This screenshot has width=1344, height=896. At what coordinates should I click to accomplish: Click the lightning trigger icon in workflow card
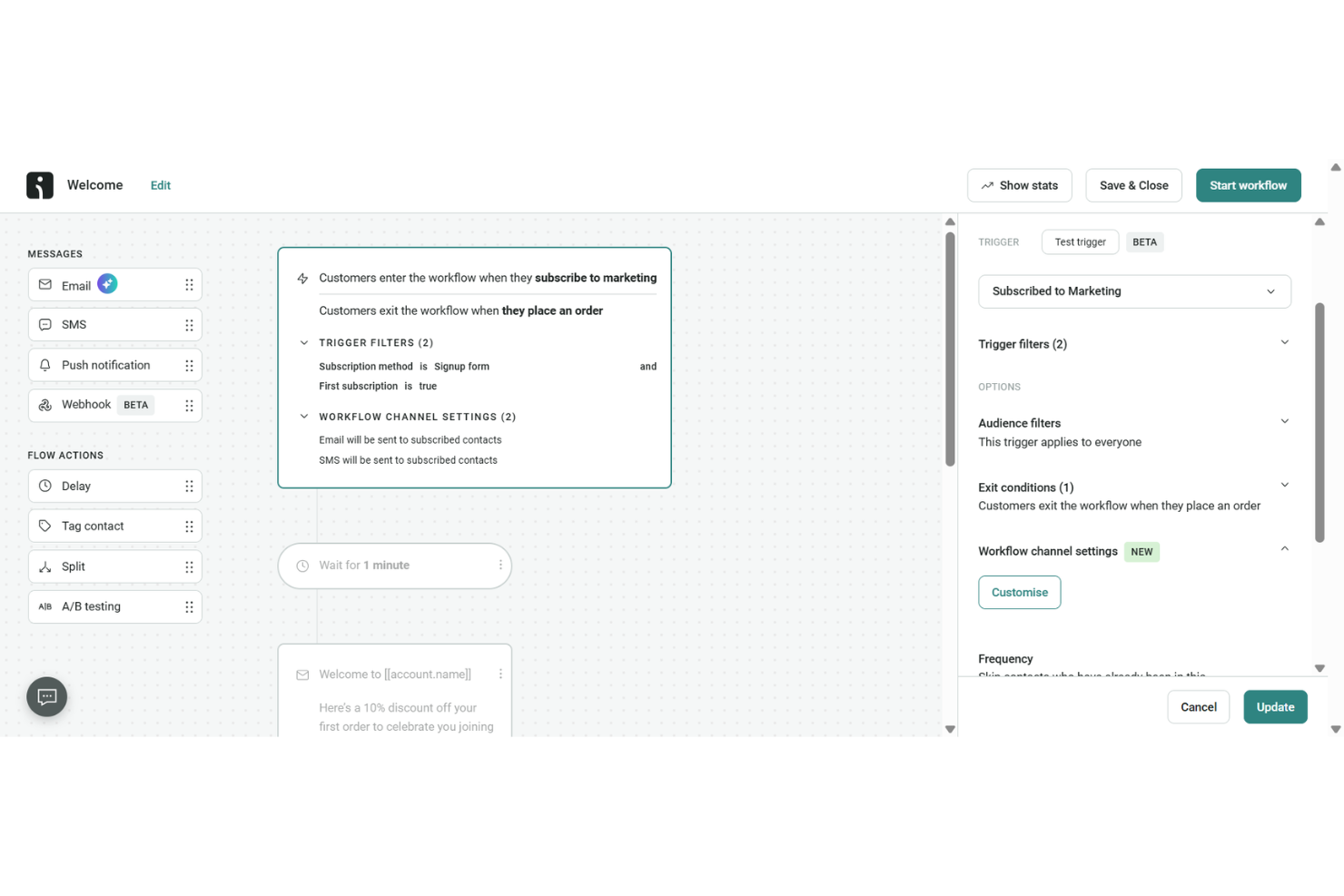(x=303, y=279)
